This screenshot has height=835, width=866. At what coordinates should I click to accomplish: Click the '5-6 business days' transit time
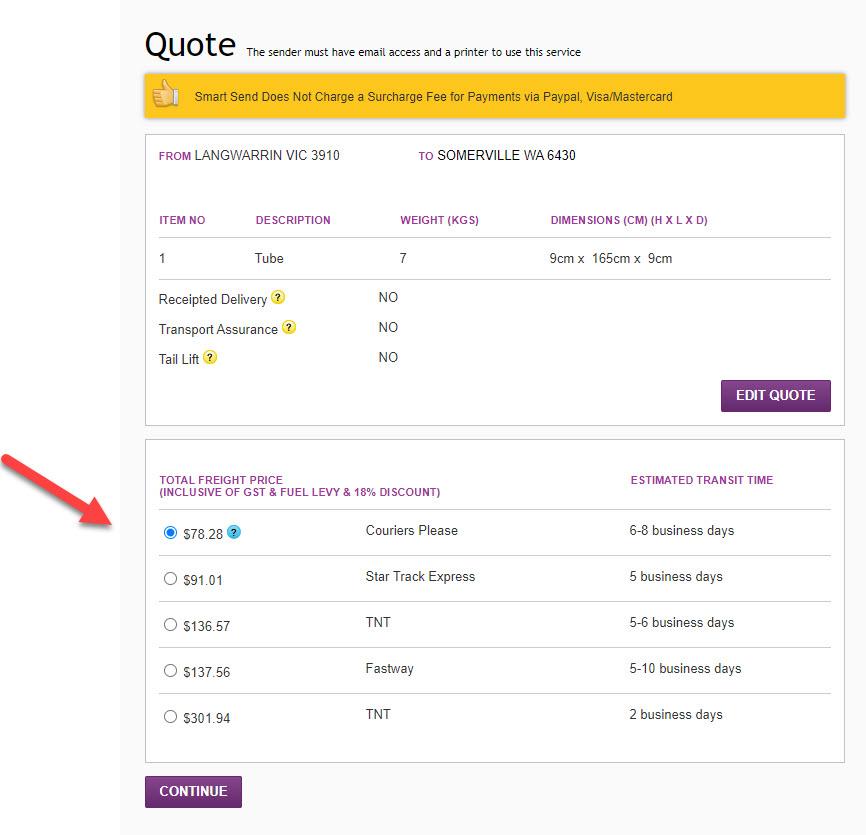(682, 623)
